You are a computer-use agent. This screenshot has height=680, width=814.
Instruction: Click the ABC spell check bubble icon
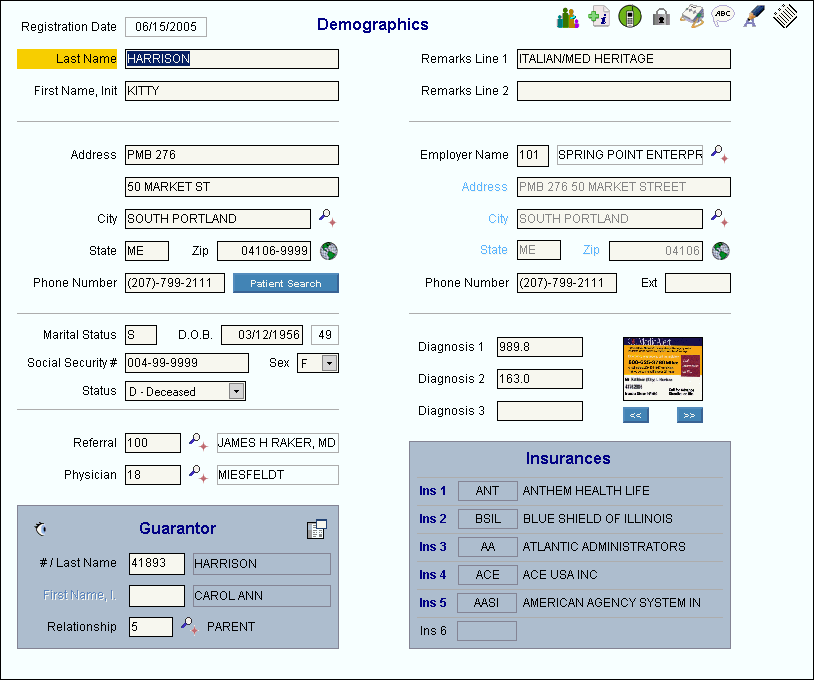click(723, 16)
